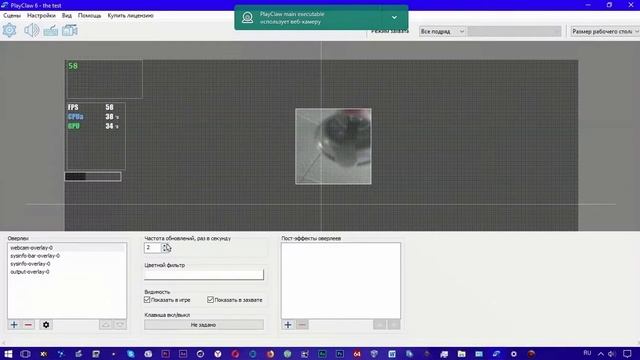The image size is (640, 360).
Task: Open the 'Помощь' menu
Action: [89, 16]
